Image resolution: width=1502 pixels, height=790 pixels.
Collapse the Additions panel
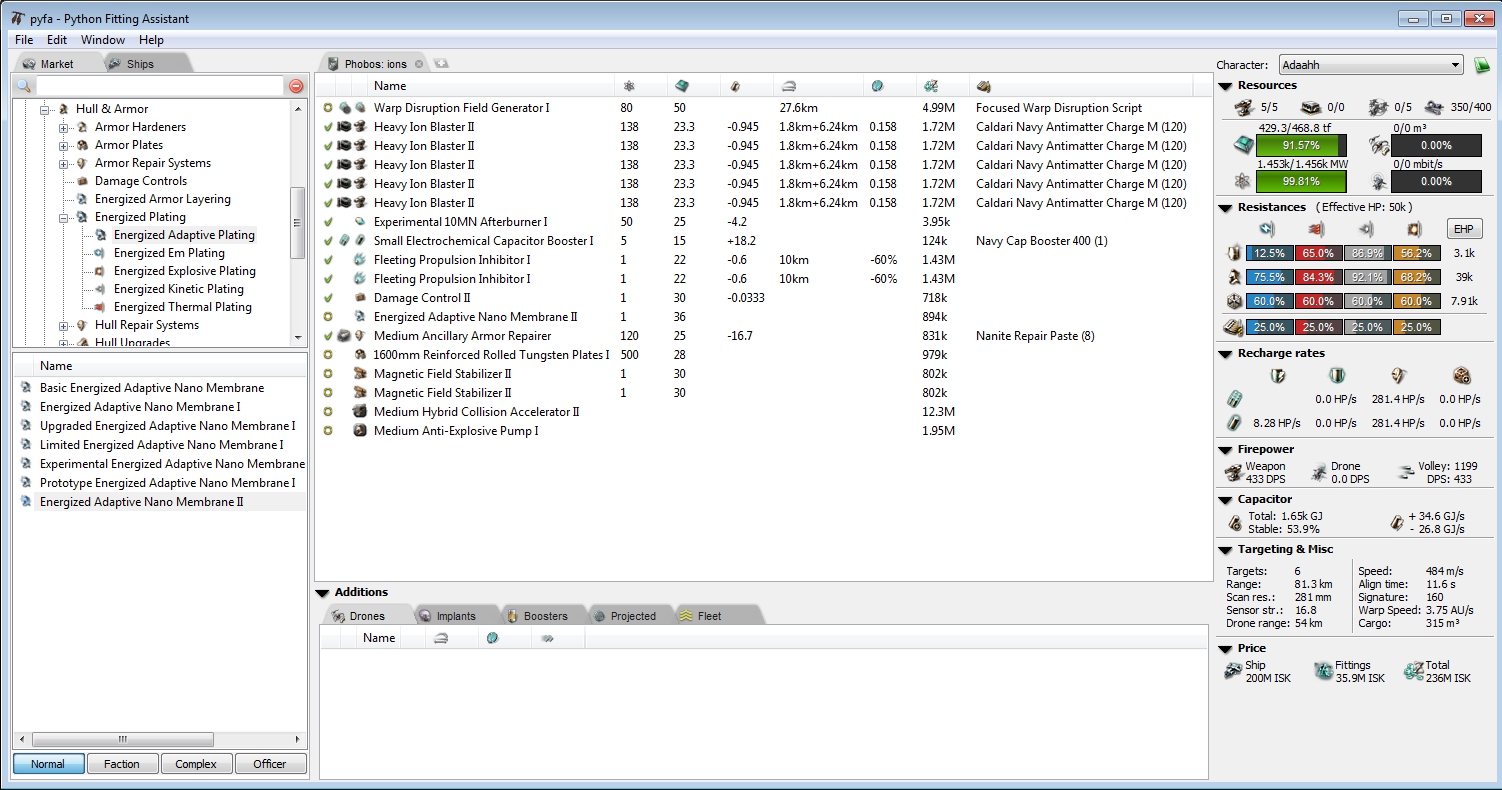coord(322,592)
